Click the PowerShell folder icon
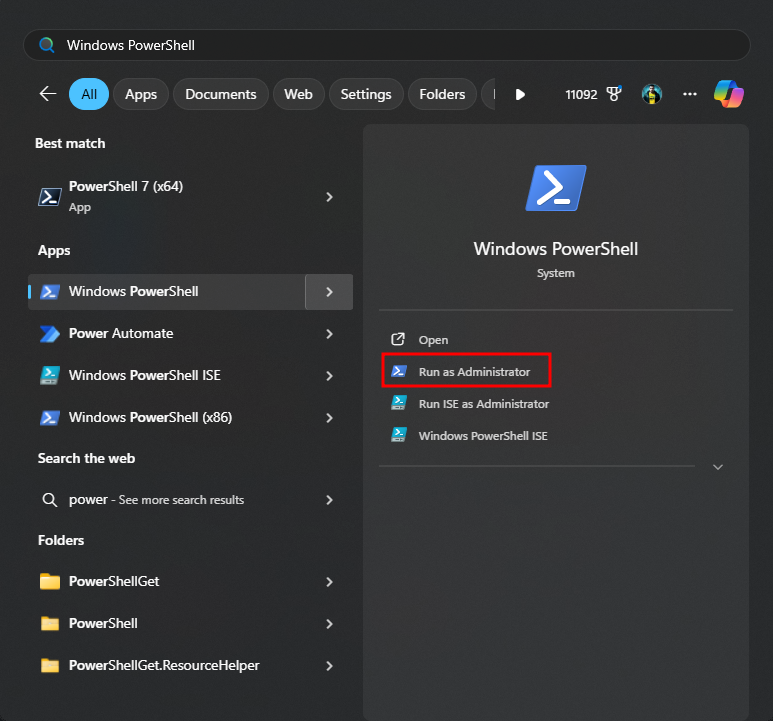Image resolution: width=773 pixels, height=721 pixels. pyautogui.click(x=50, y=623)
